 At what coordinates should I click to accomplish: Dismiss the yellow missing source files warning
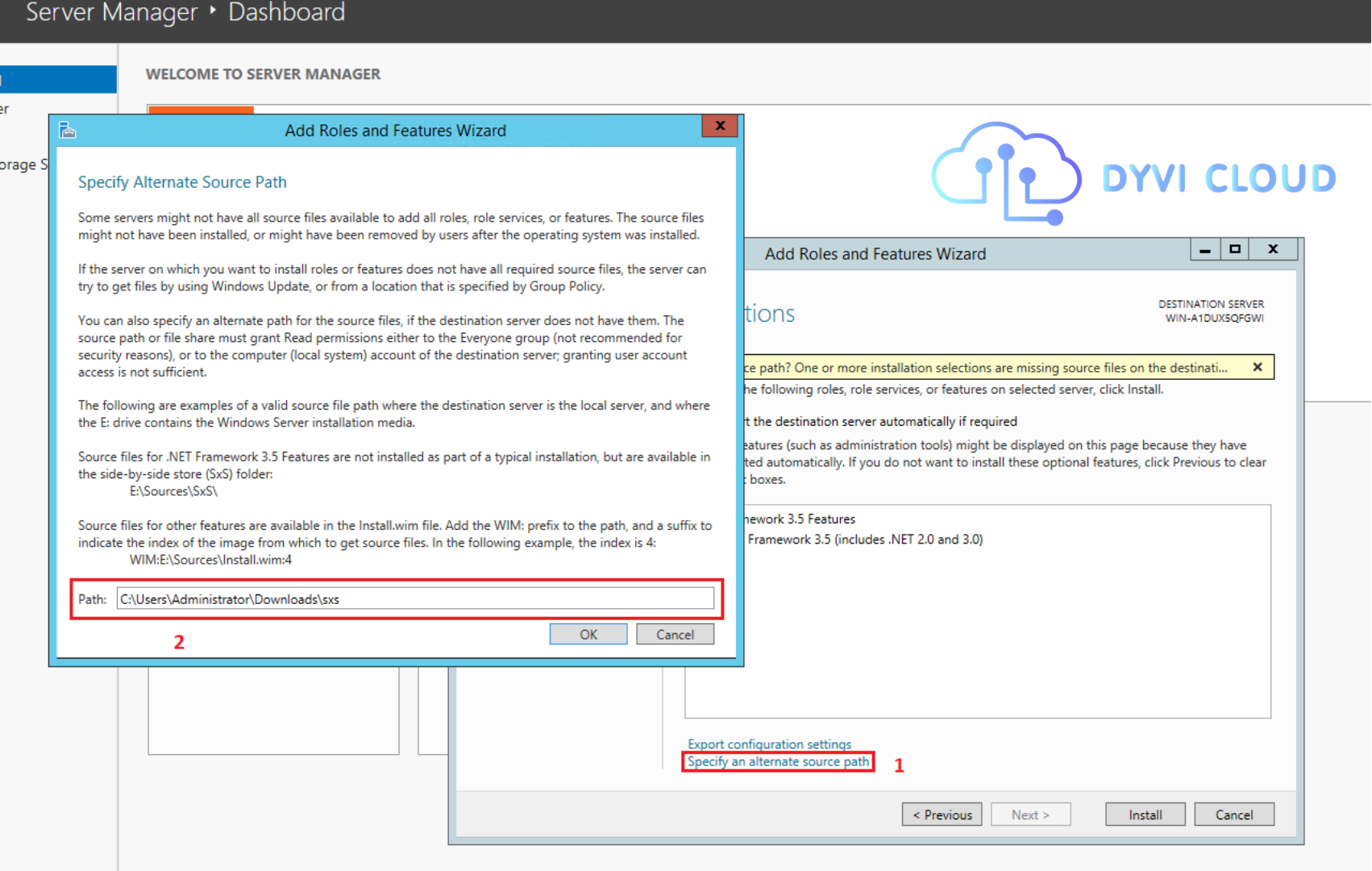(1257, 367)
